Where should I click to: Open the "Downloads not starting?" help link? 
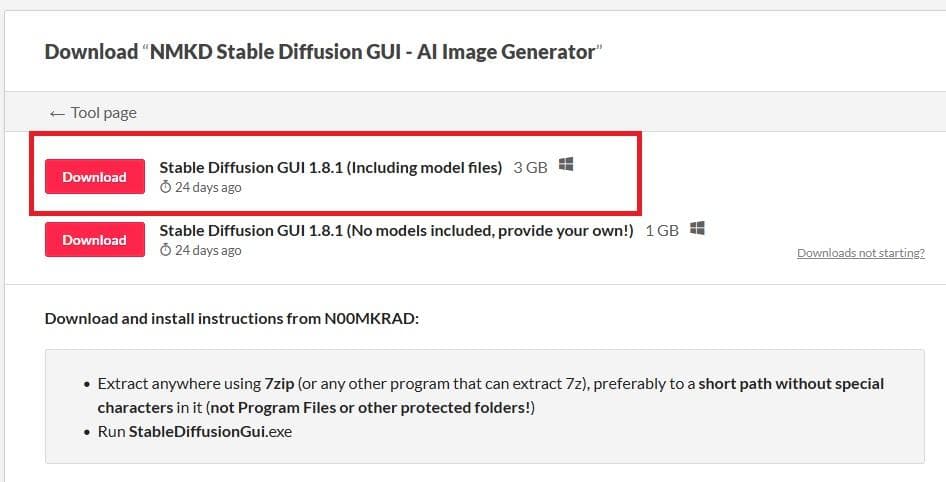tap(860, 253)
